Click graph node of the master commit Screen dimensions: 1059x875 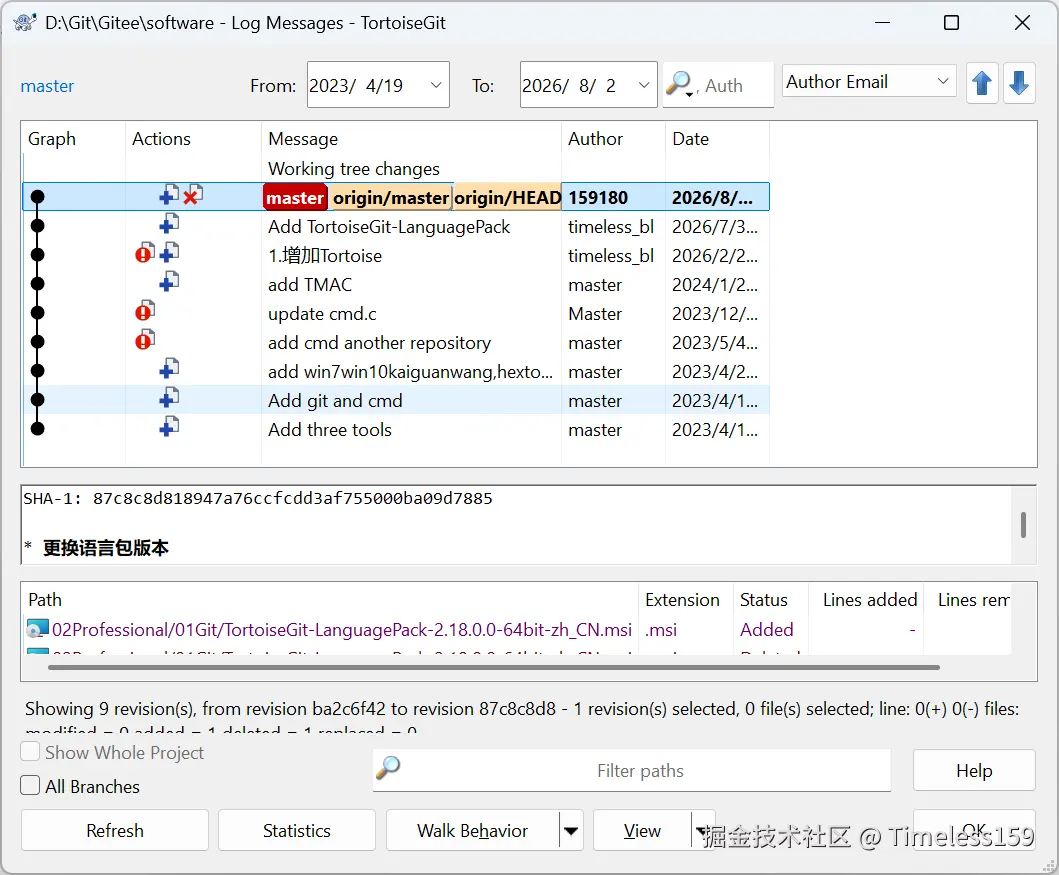38,196
